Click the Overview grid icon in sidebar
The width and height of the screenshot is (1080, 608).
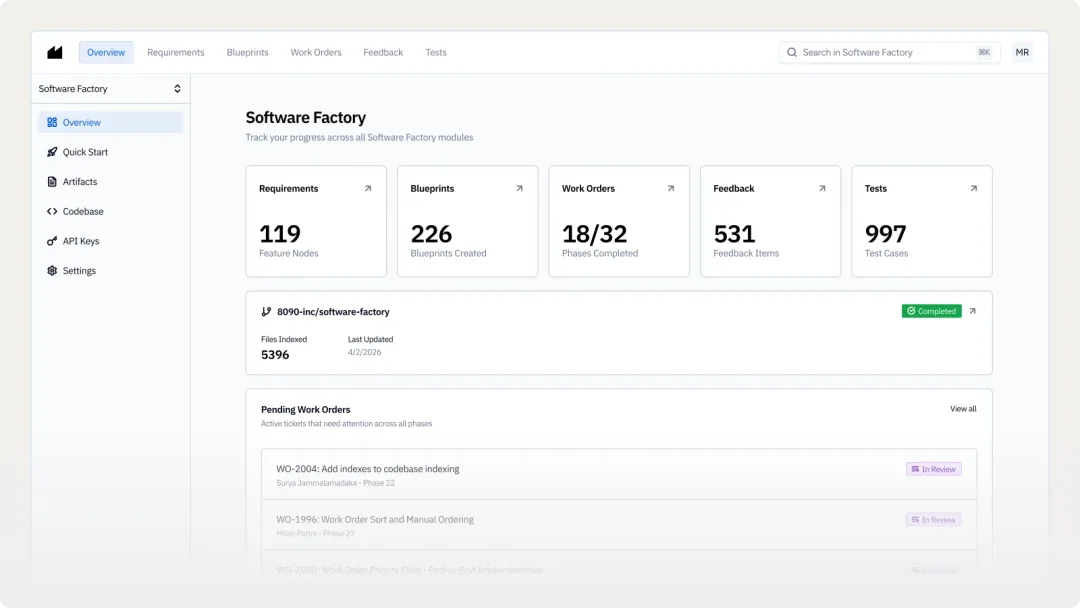pos(52,123)
